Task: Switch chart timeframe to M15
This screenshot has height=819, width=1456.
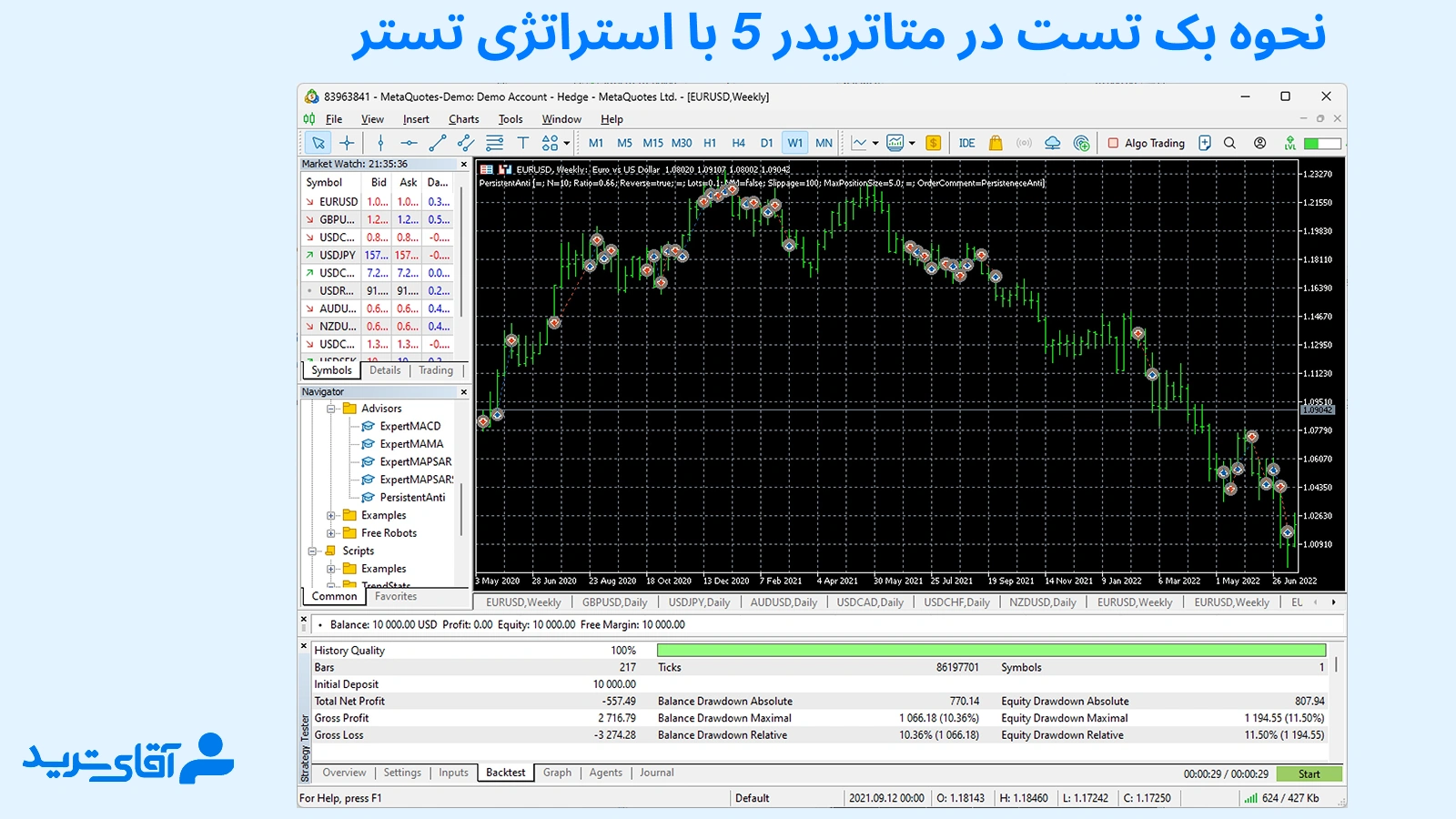Action: pos(652,143)
